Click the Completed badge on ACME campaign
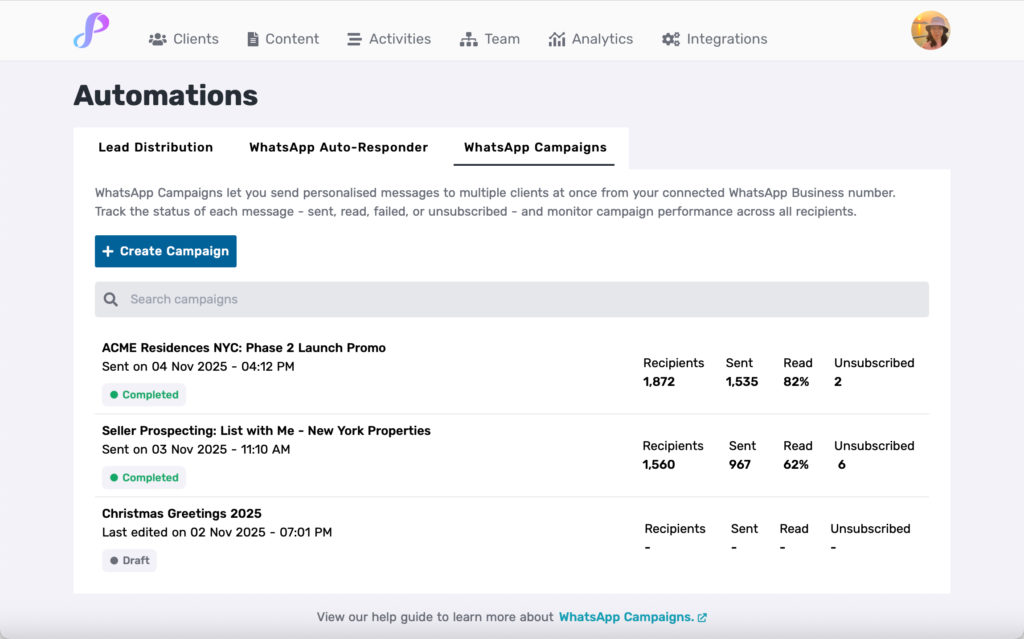The image size is (1024, 639). click(144, 395)
